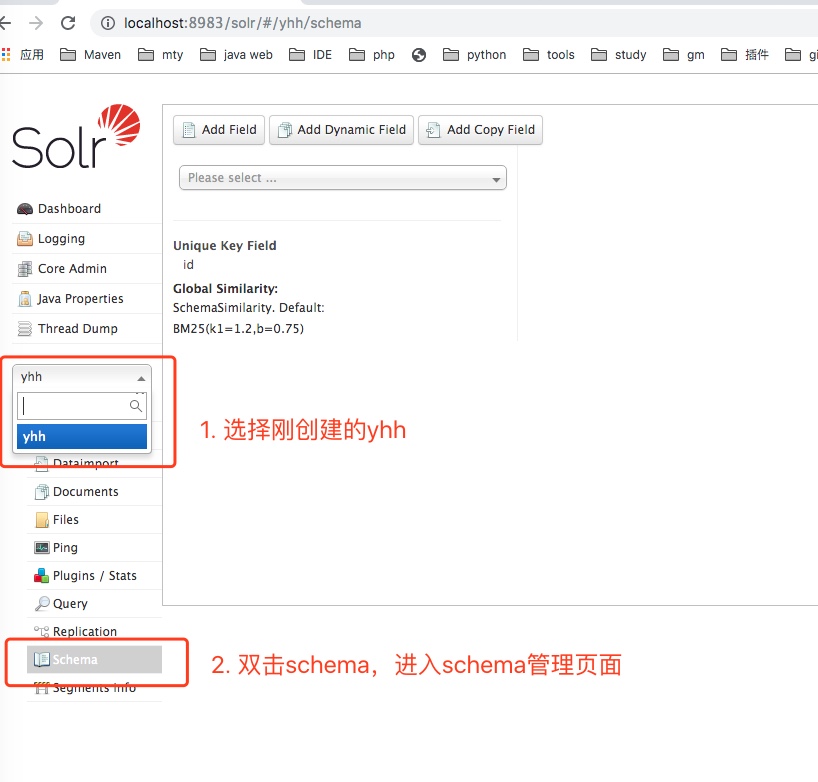
Task: Open the 'Please select ...' field dropdown
Action: click(342, 177)
